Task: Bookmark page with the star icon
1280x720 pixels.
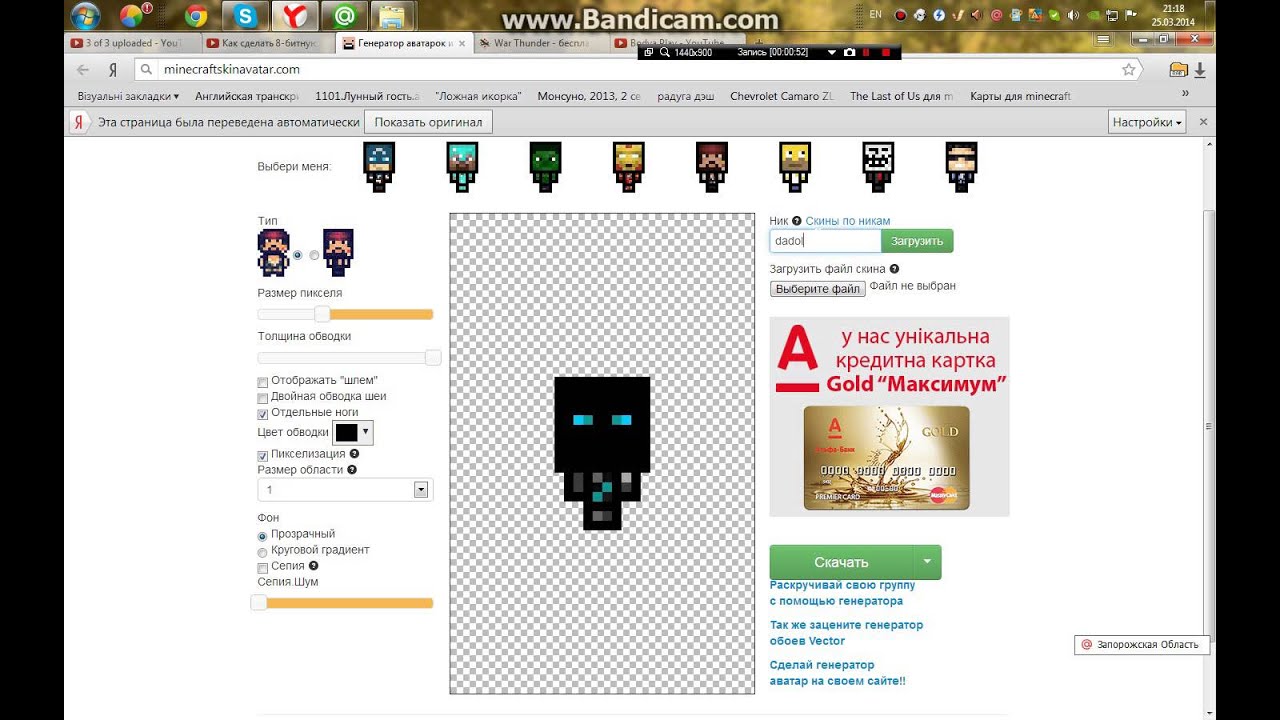Action: (x=1129, y=70)
